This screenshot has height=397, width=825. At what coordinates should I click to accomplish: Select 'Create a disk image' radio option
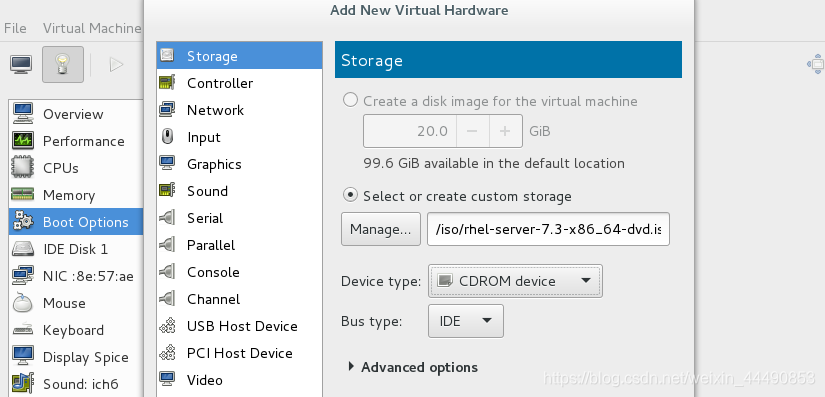tap(350, 100)
